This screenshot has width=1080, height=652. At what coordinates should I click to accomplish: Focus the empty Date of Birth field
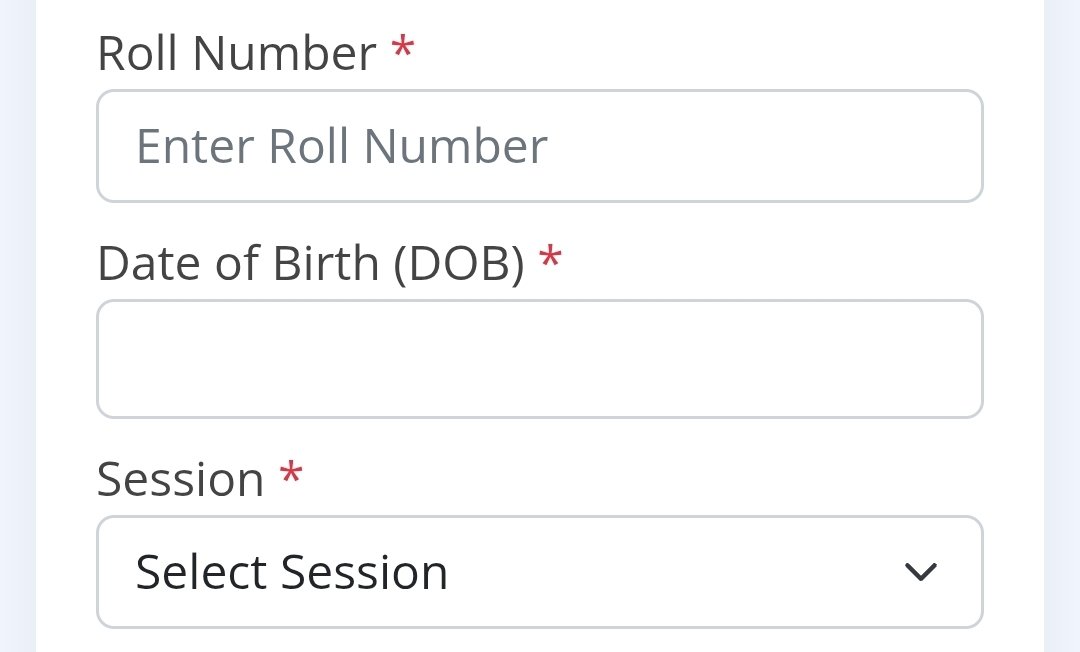(540, 359)
